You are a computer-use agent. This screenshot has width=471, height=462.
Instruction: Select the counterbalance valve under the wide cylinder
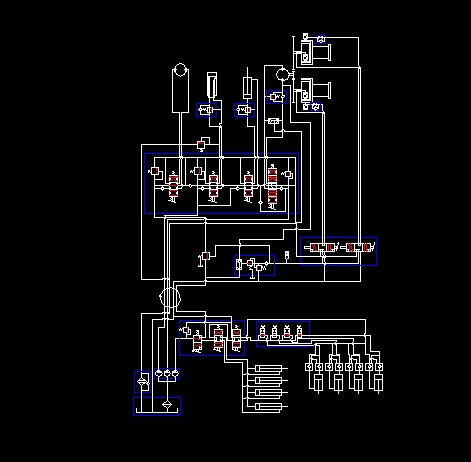207,110
